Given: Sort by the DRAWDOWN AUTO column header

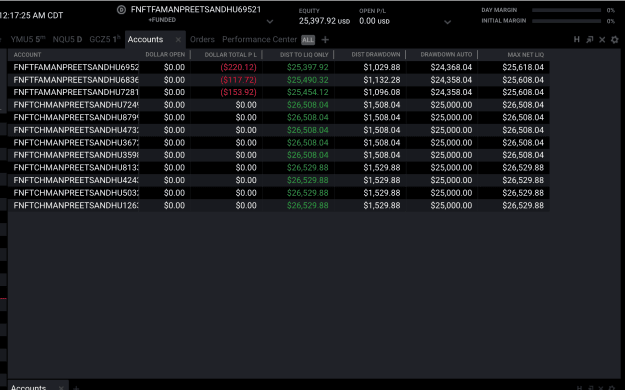Looking at the screenshot, I should [446, 55].
